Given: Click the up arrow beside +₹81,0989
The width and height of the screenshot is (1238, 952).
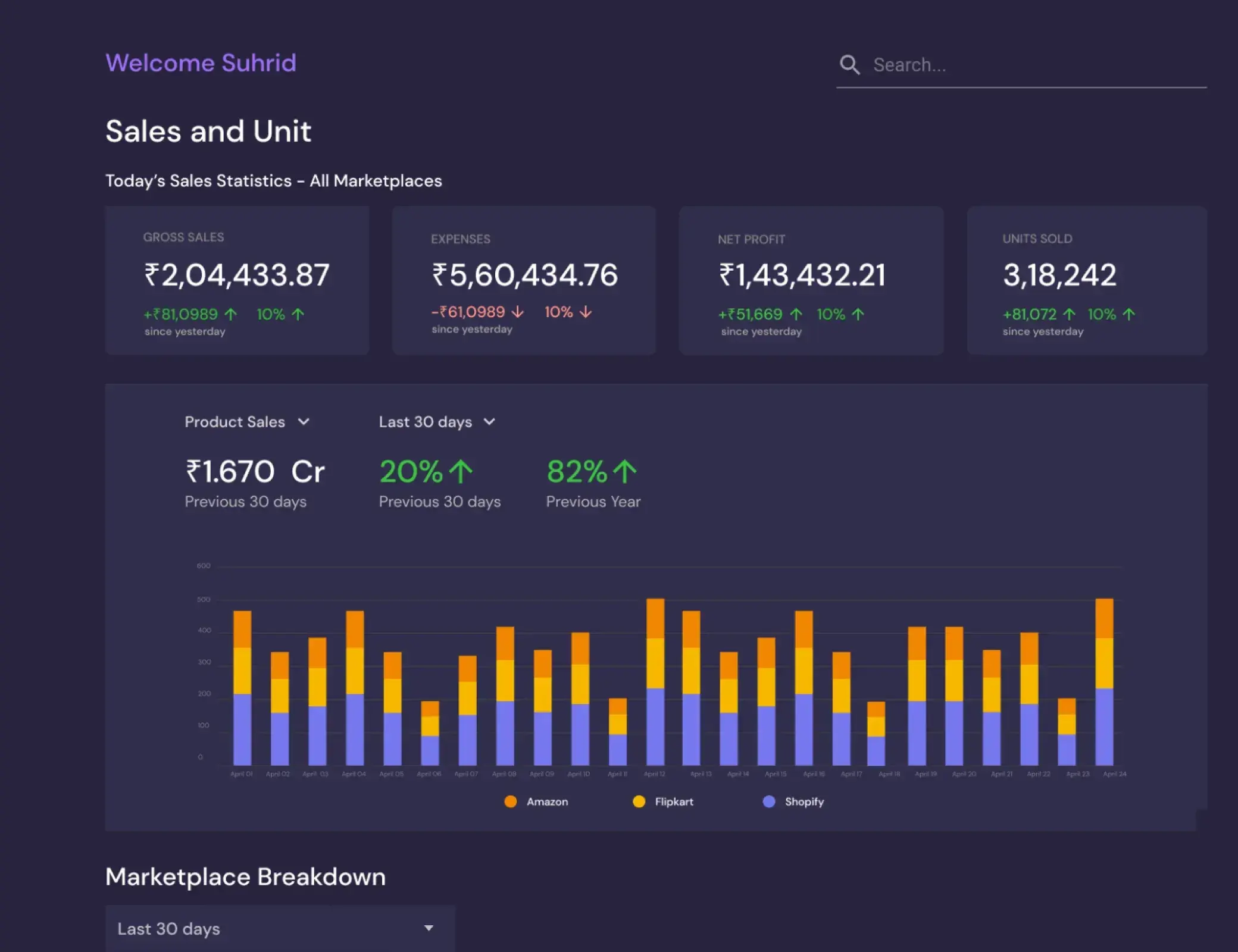Looking at the screenshot, I should (x=231, y=314).
